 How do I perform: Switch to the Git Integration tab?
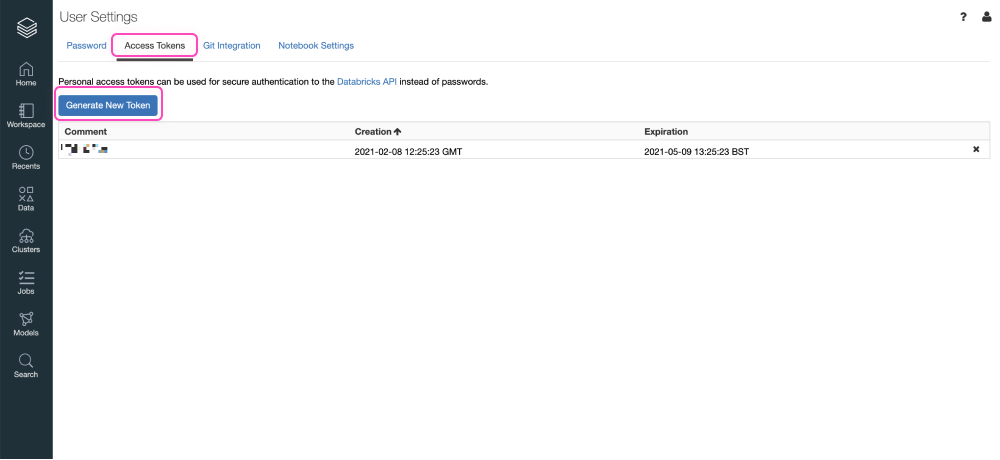click(x=231, y=46)
